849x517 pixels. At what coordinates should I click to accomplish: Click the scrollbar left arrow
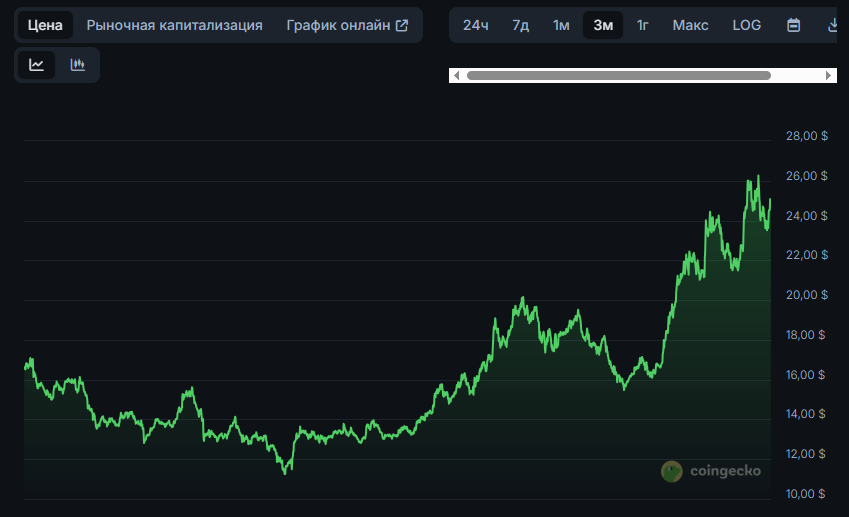(x=457, y=75)
